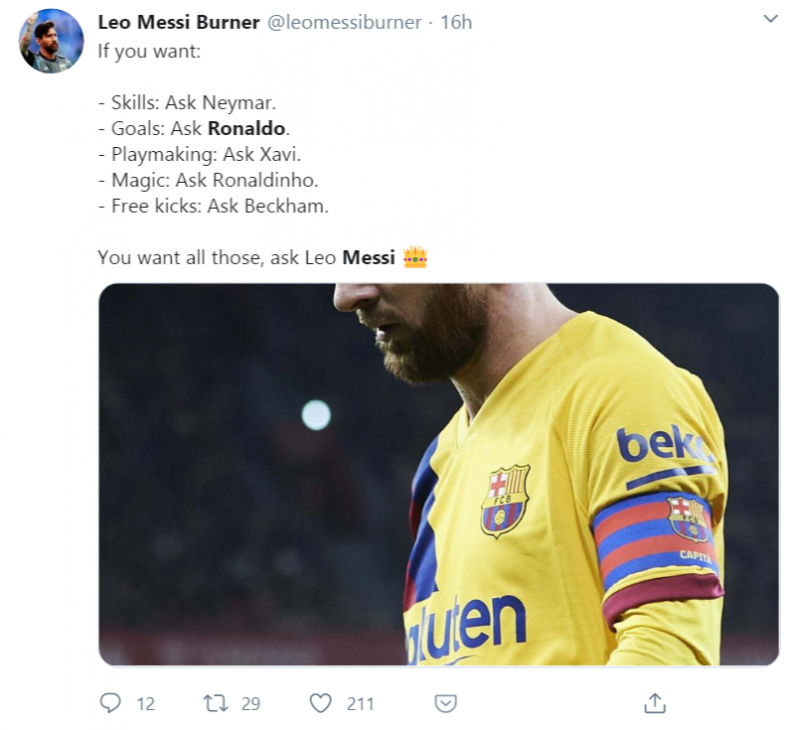Click the bold word "Ronaldo" in the tweet
Viewport: 800px width, 730px height.
click(x=246, y=128)
